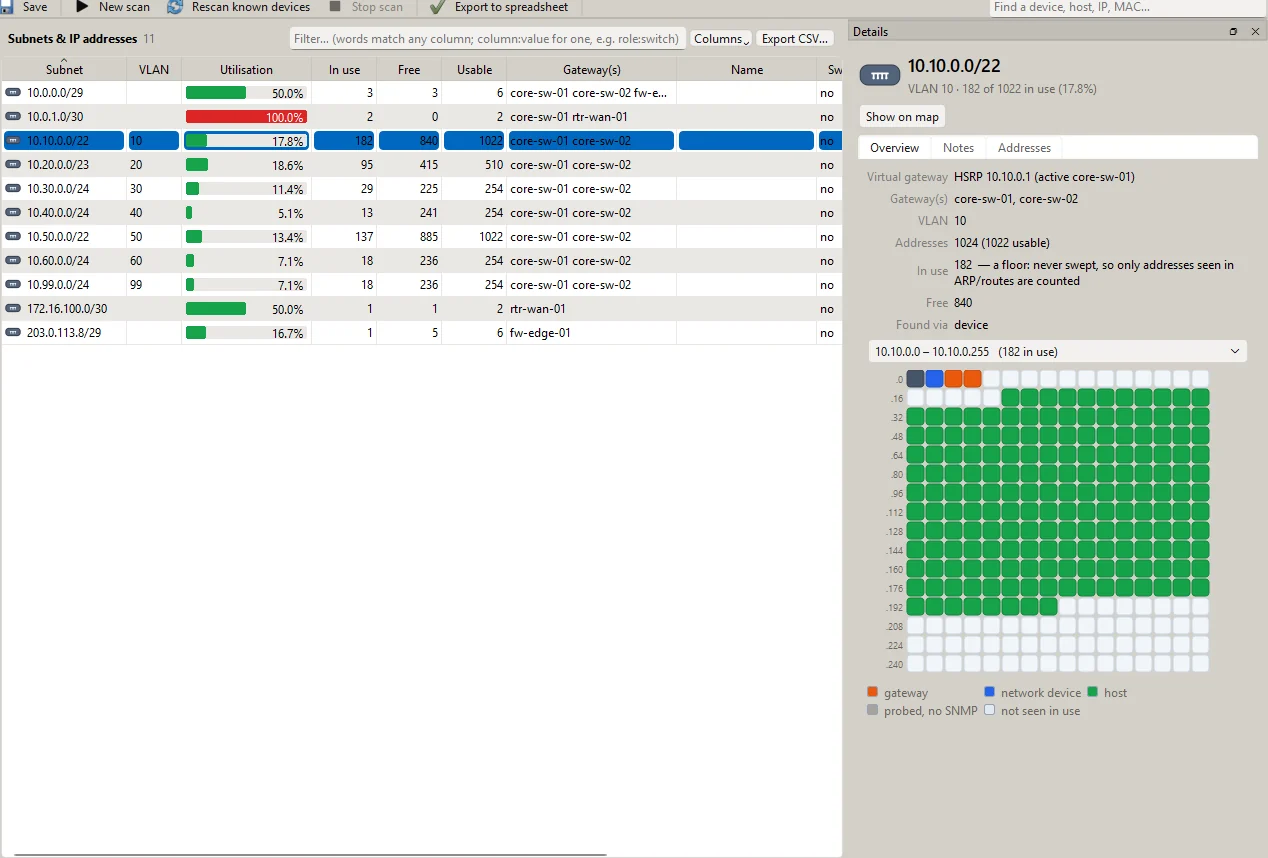This screenshot has height=858, width=1268.
Task: Click the Usable value 510 cell
Action: [474, 165]
